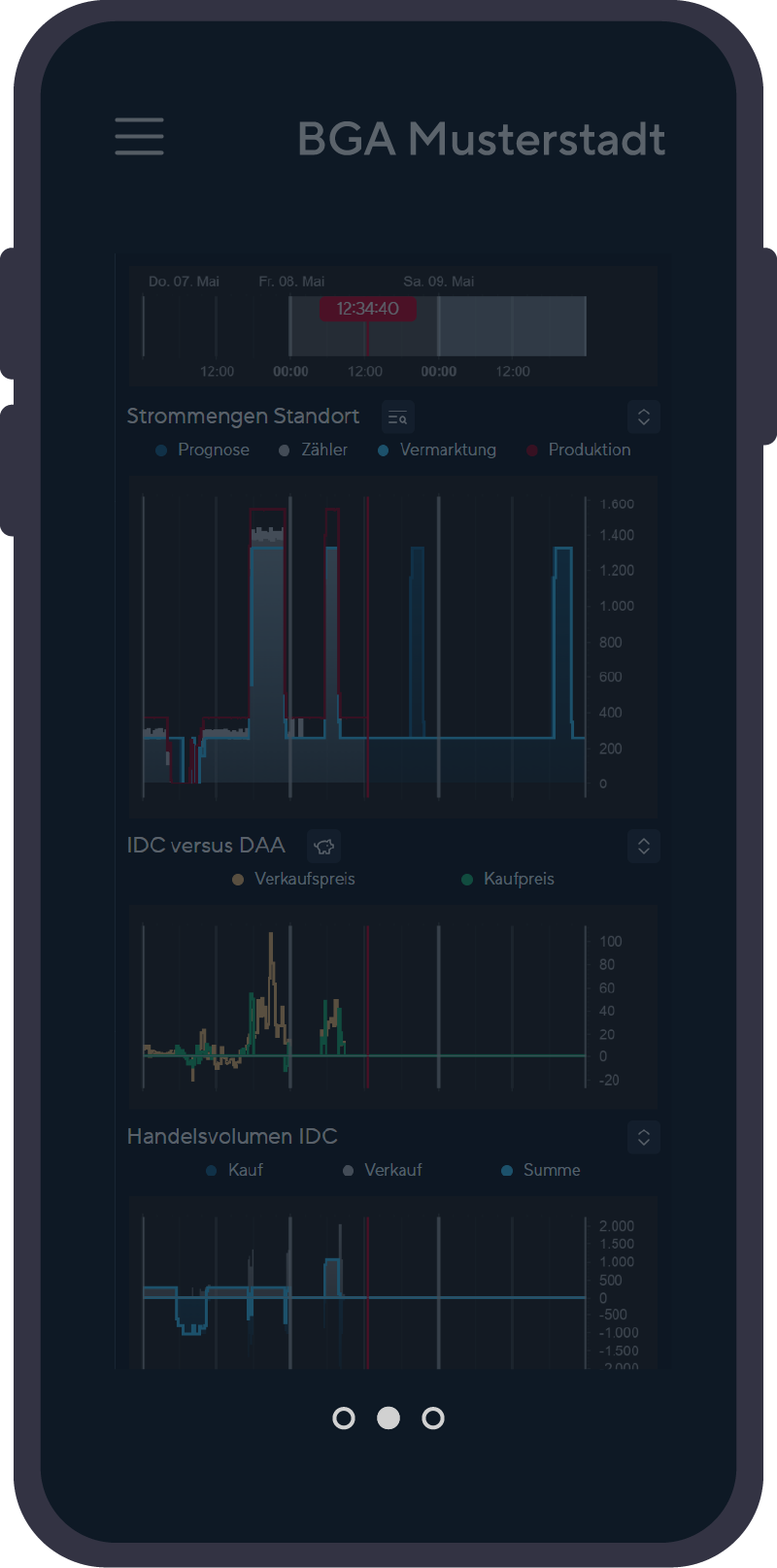Toggle the Verkauf series in Handelsvolumen
777x1568 pixels.
point(383,1171)
